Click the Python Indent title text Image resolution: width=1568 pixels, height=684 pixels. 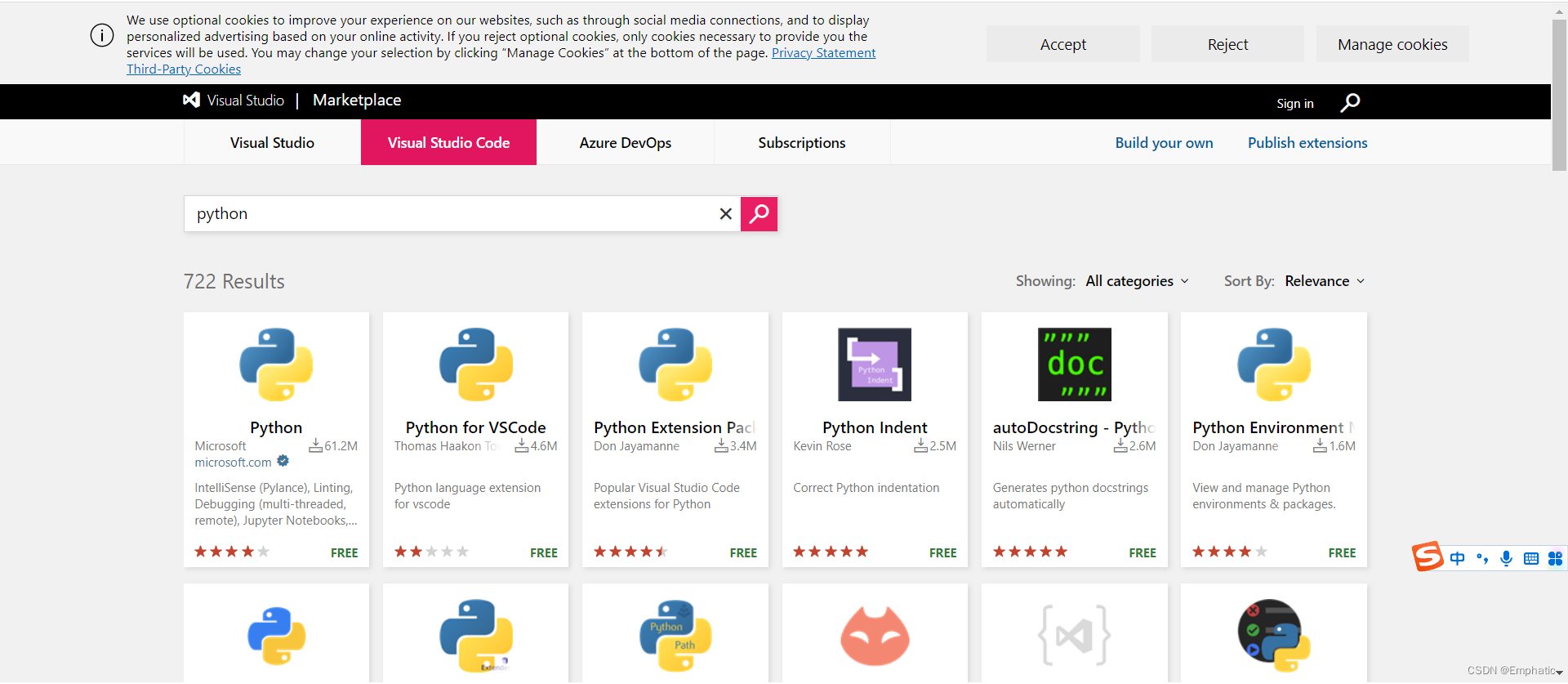click(x=875, y=427)
